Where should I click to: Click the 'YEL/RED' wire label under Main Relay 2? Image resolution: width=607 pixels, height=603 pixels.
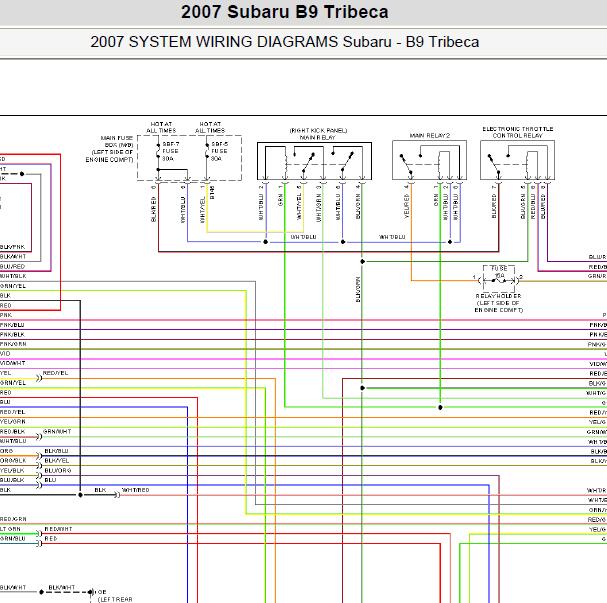pyautogui.click(x=406, y=206)
